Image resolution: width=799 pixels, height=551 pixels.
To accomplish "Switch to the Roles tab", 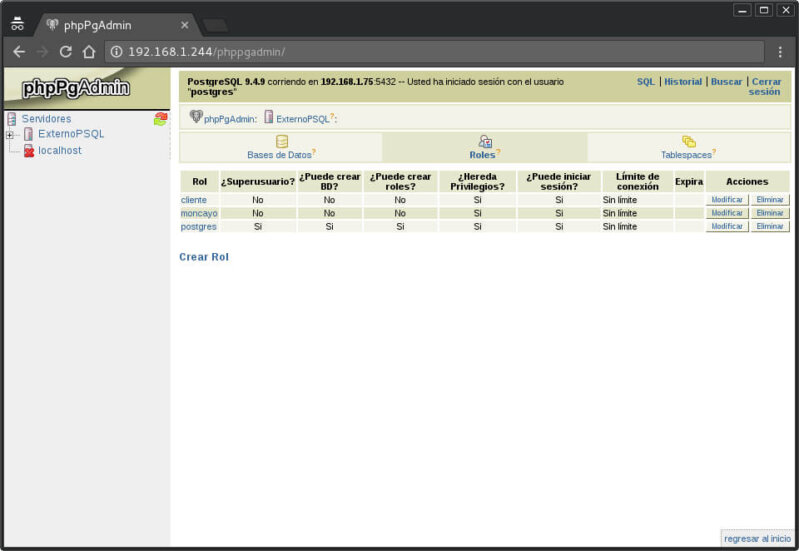I will tap(482, 155).
